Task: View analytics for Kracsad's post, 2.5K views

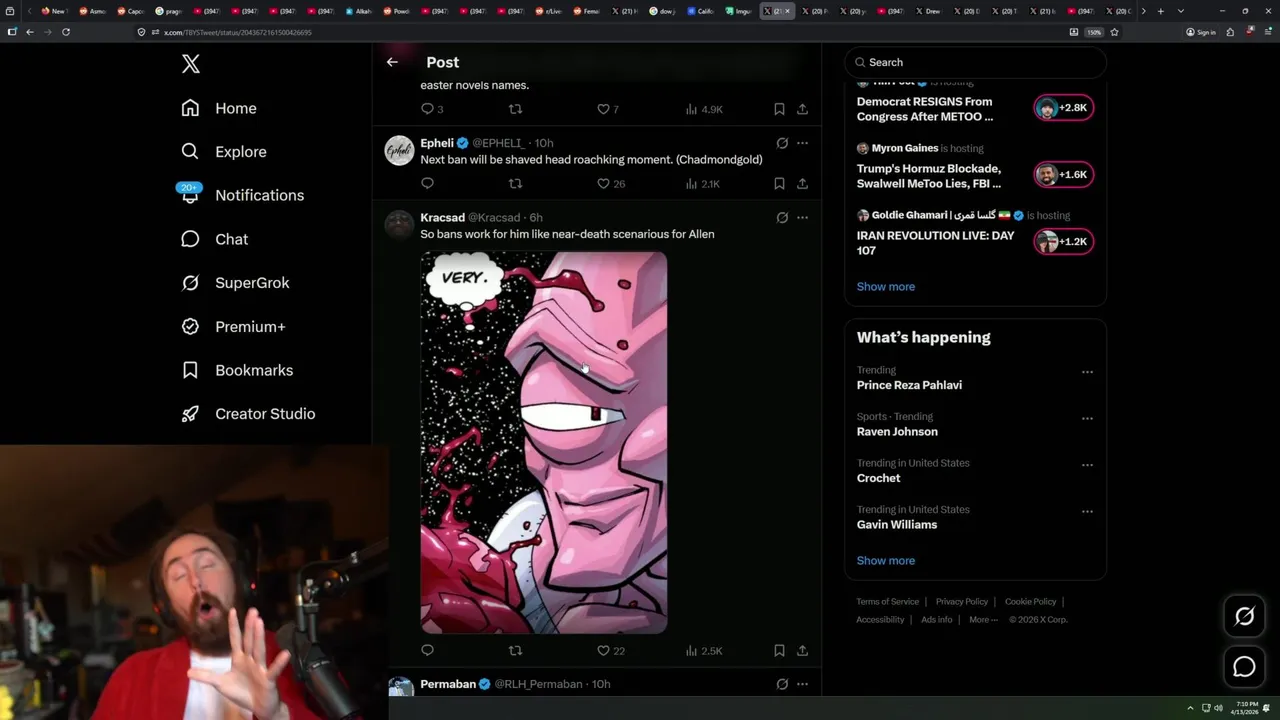Action: tap(703, 650)
